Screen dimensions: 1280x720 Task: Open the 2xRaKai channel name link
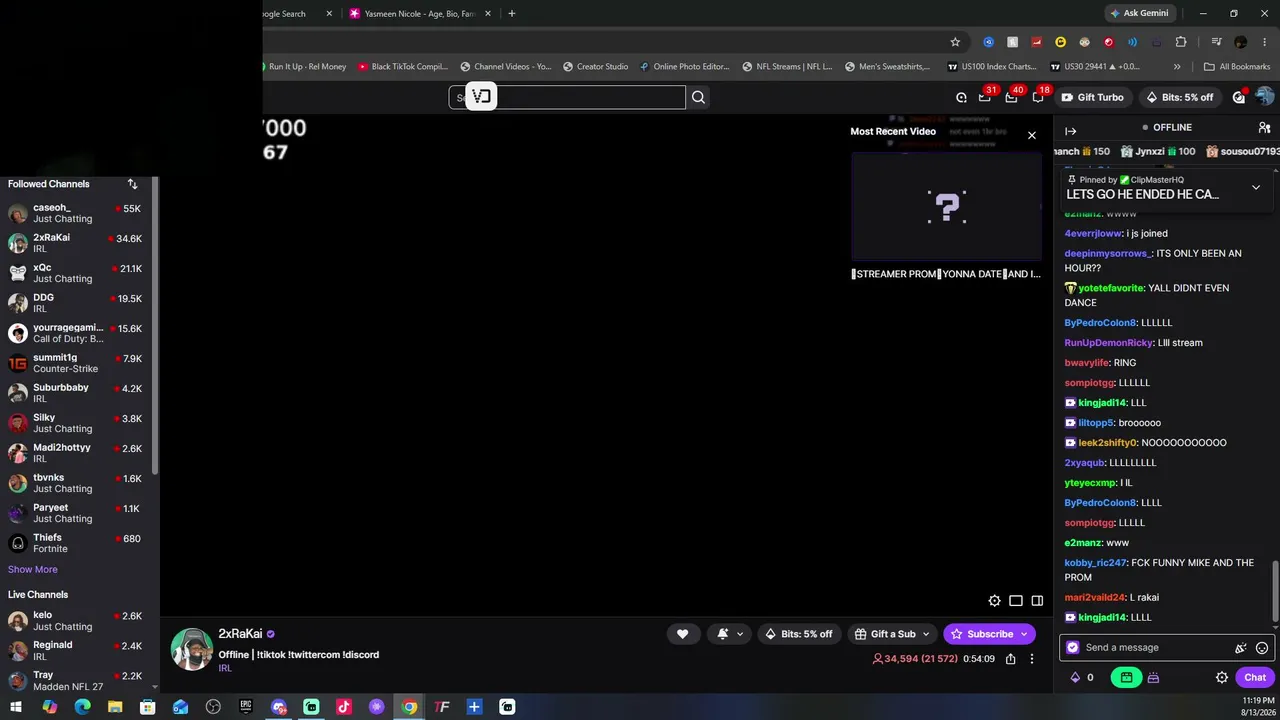tap(240, 634)
